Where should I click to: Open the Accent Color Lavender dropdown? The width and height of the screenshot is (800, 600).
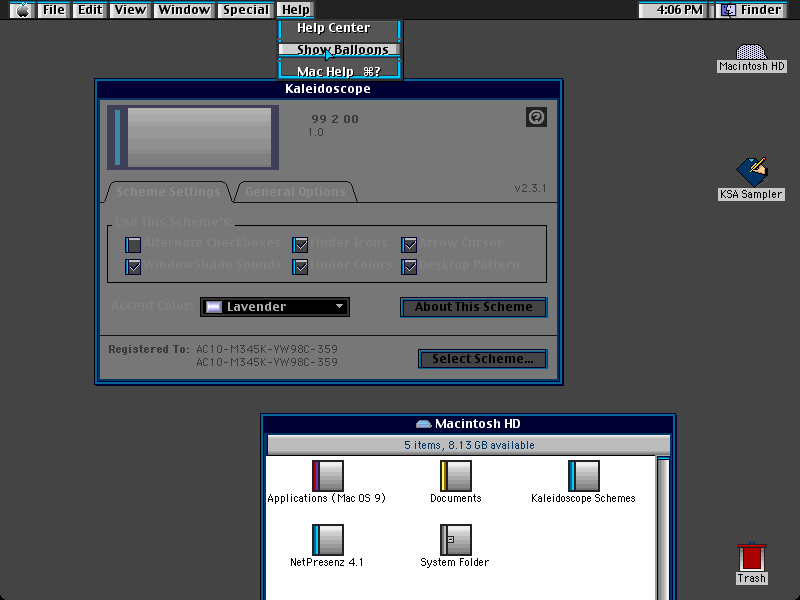[275, 307]
